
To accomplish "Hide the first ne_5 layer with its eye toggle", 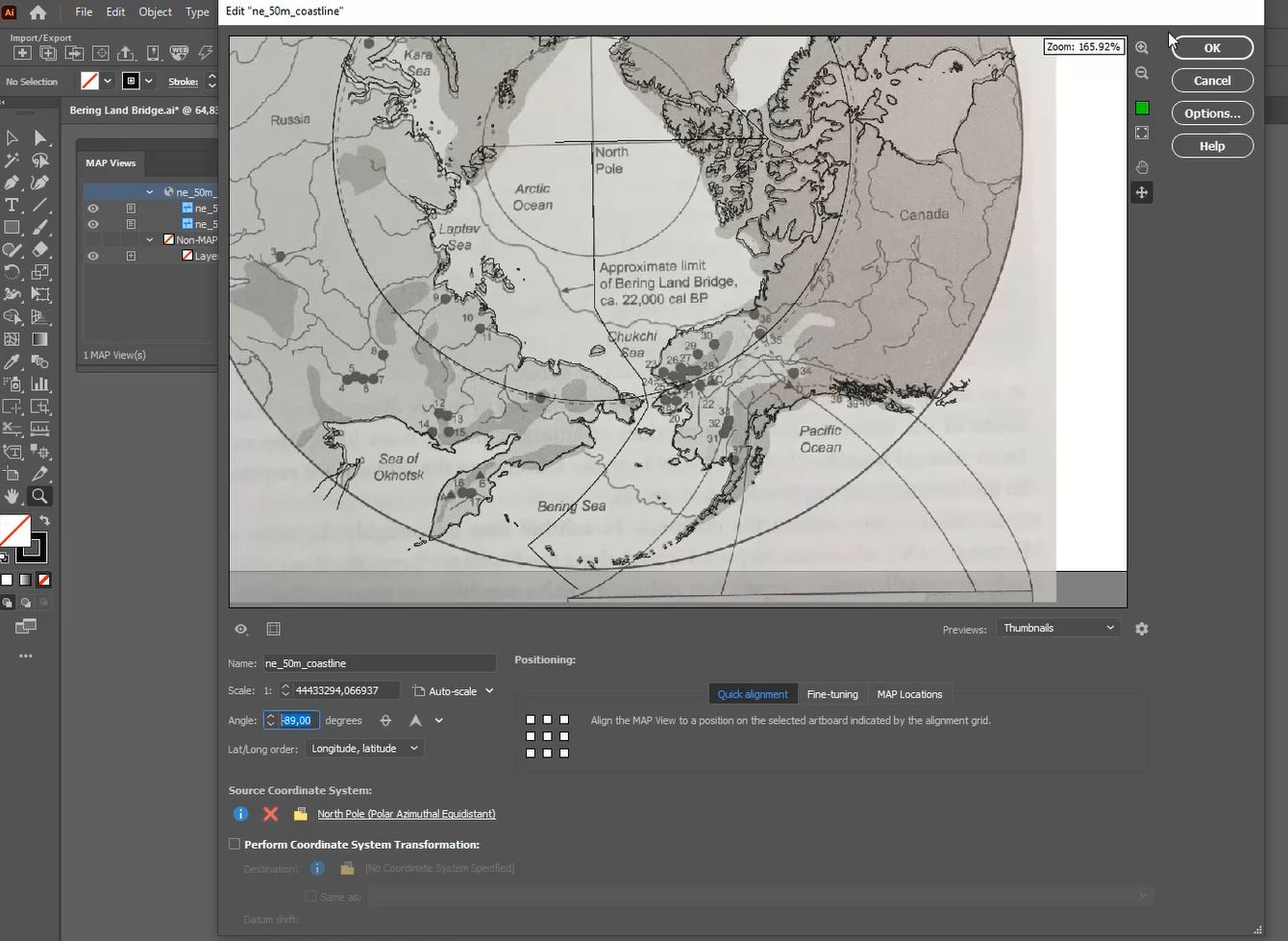I will pyautogui.click(x=93, y=208).
